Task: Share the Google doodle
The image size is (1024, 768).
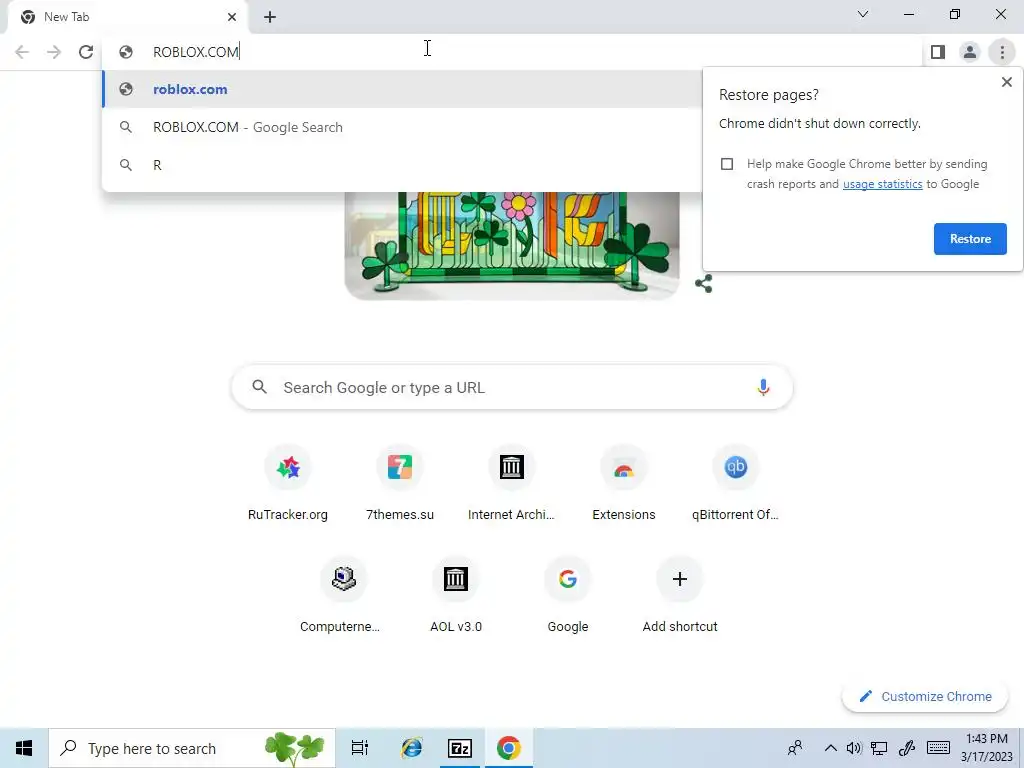Action: [x=703, y=283]
